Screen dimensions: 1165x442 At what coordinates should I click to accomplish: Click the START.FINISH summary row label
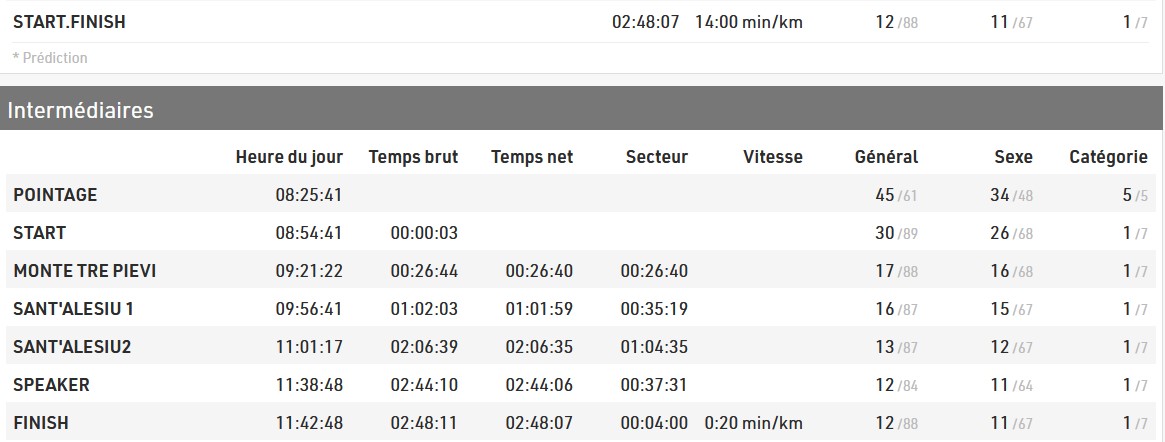click(x=69, y=22)
